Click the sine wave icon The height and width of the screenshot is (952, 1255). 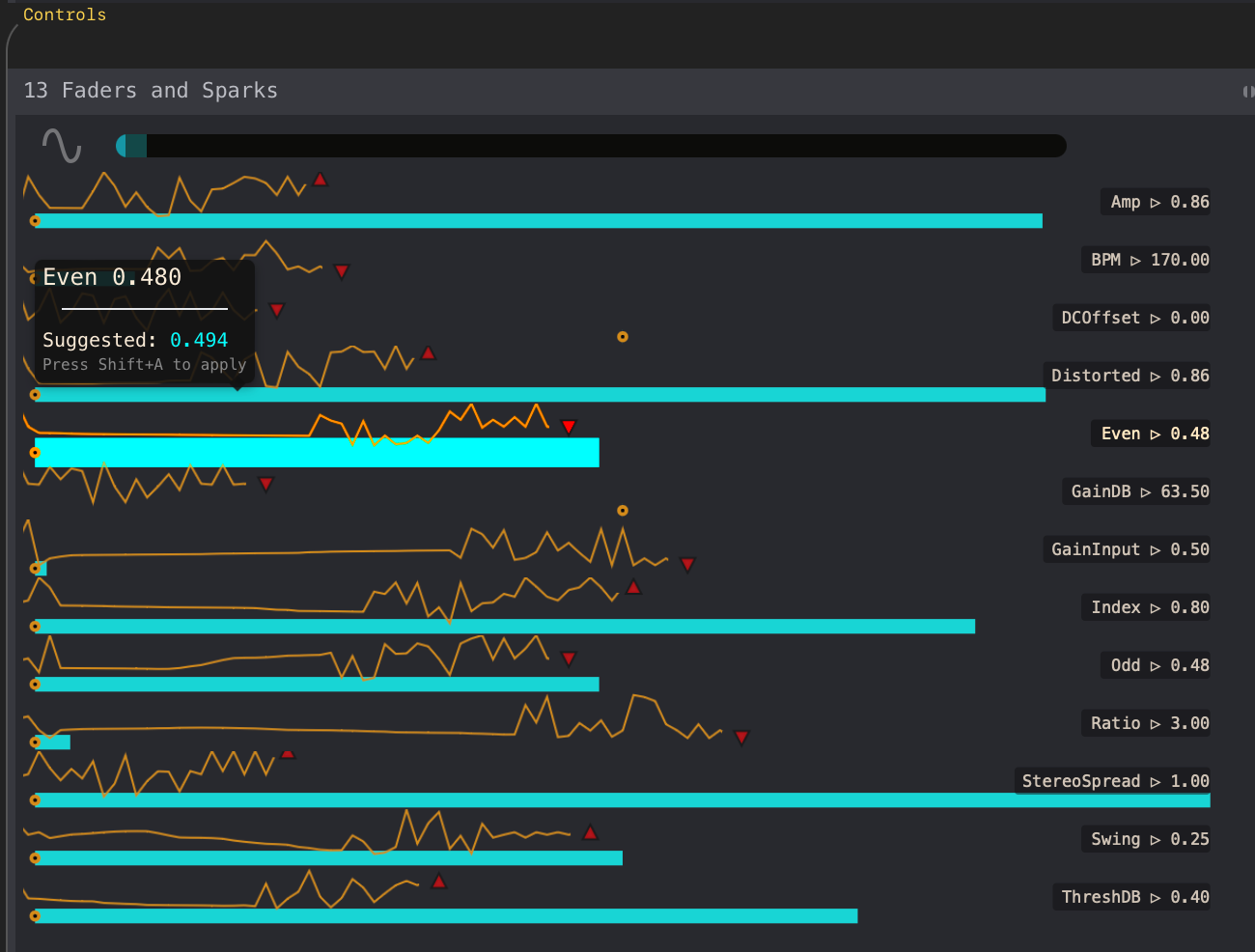click(x=62, y=146)
